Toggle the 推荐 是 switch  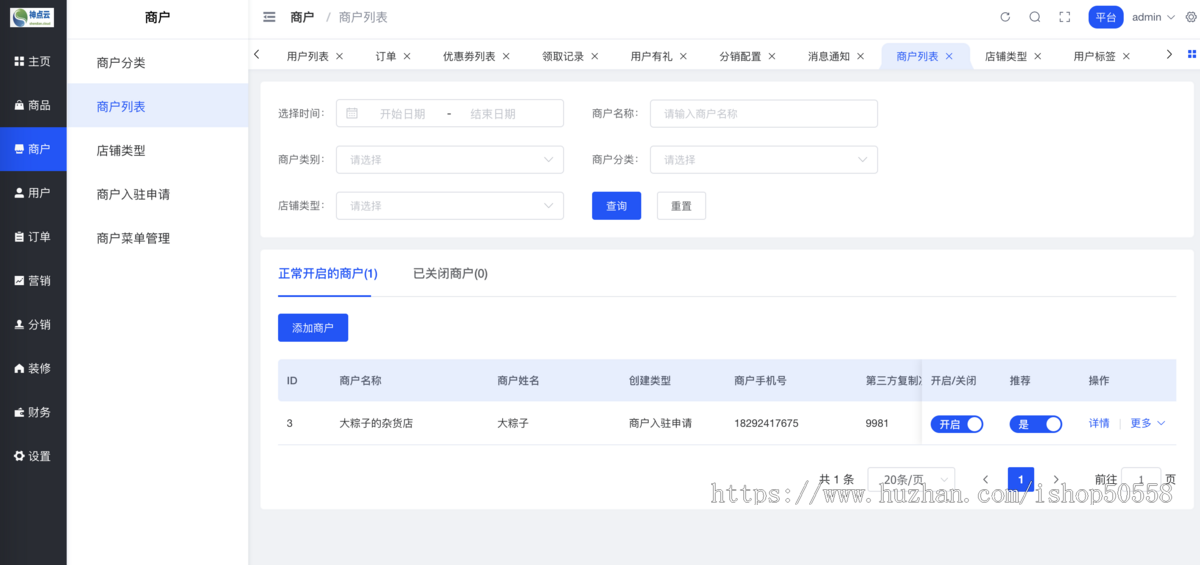1036,424
